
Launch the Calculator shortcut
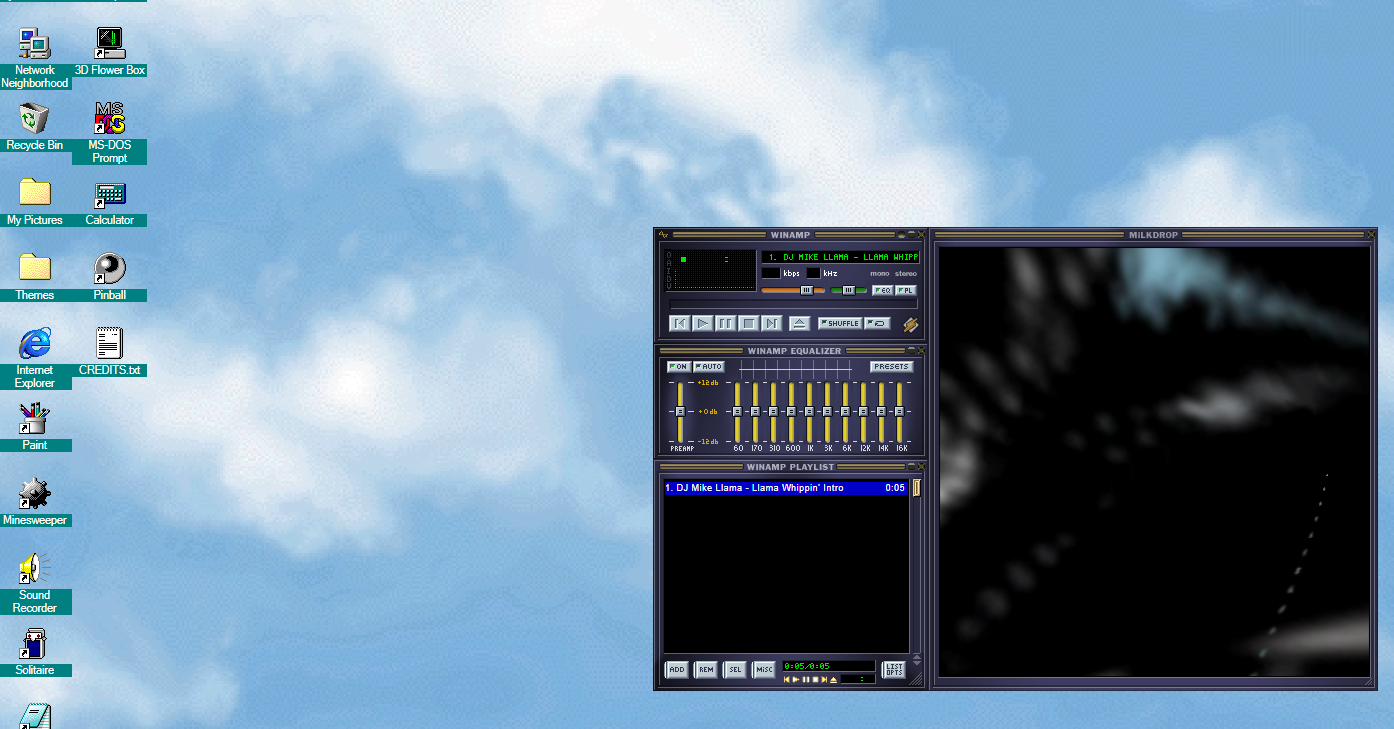[110, 202]
